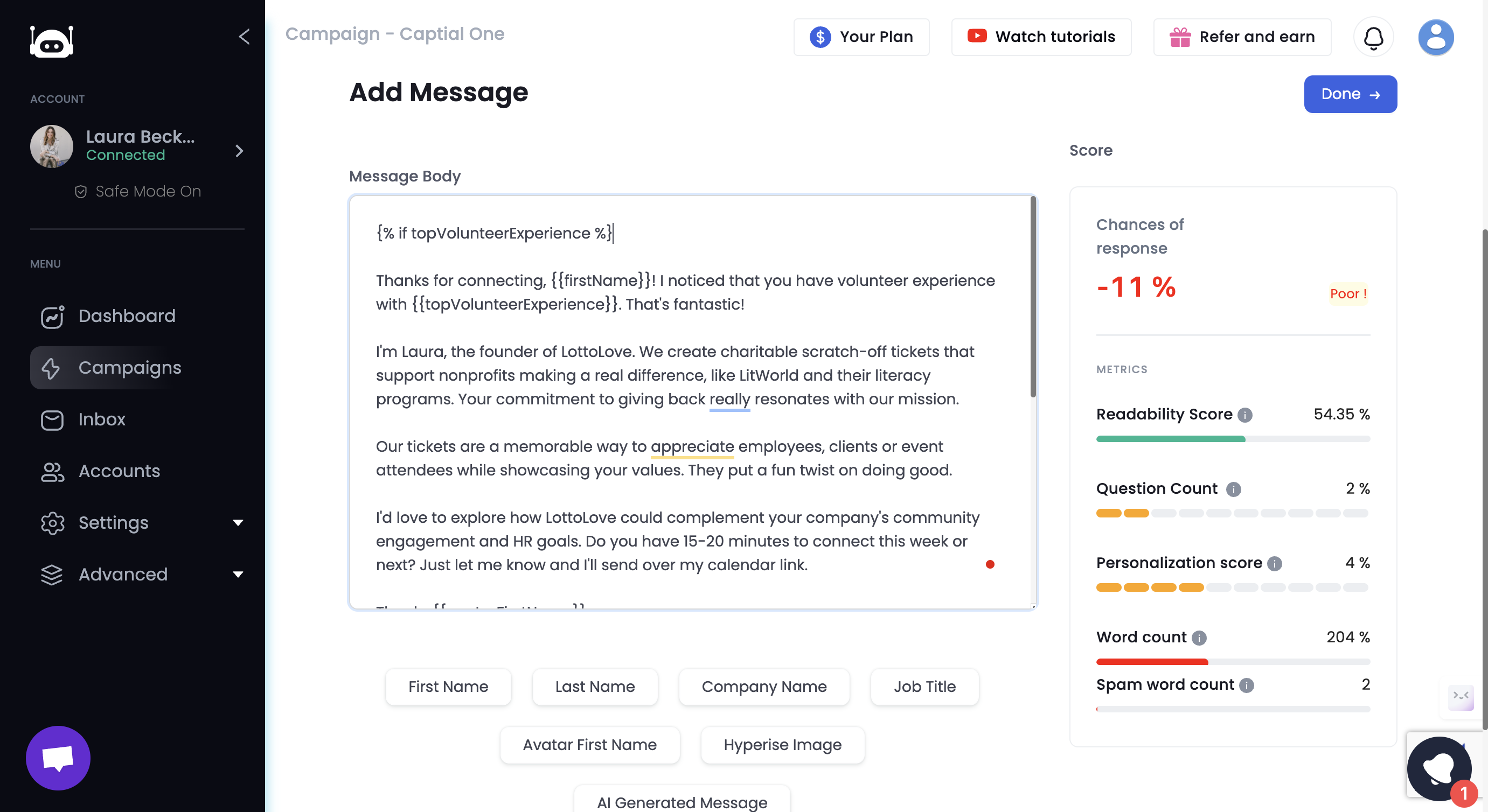Click the "Safe Mode On" label
1488x812 pixels.
pos(148,192)
